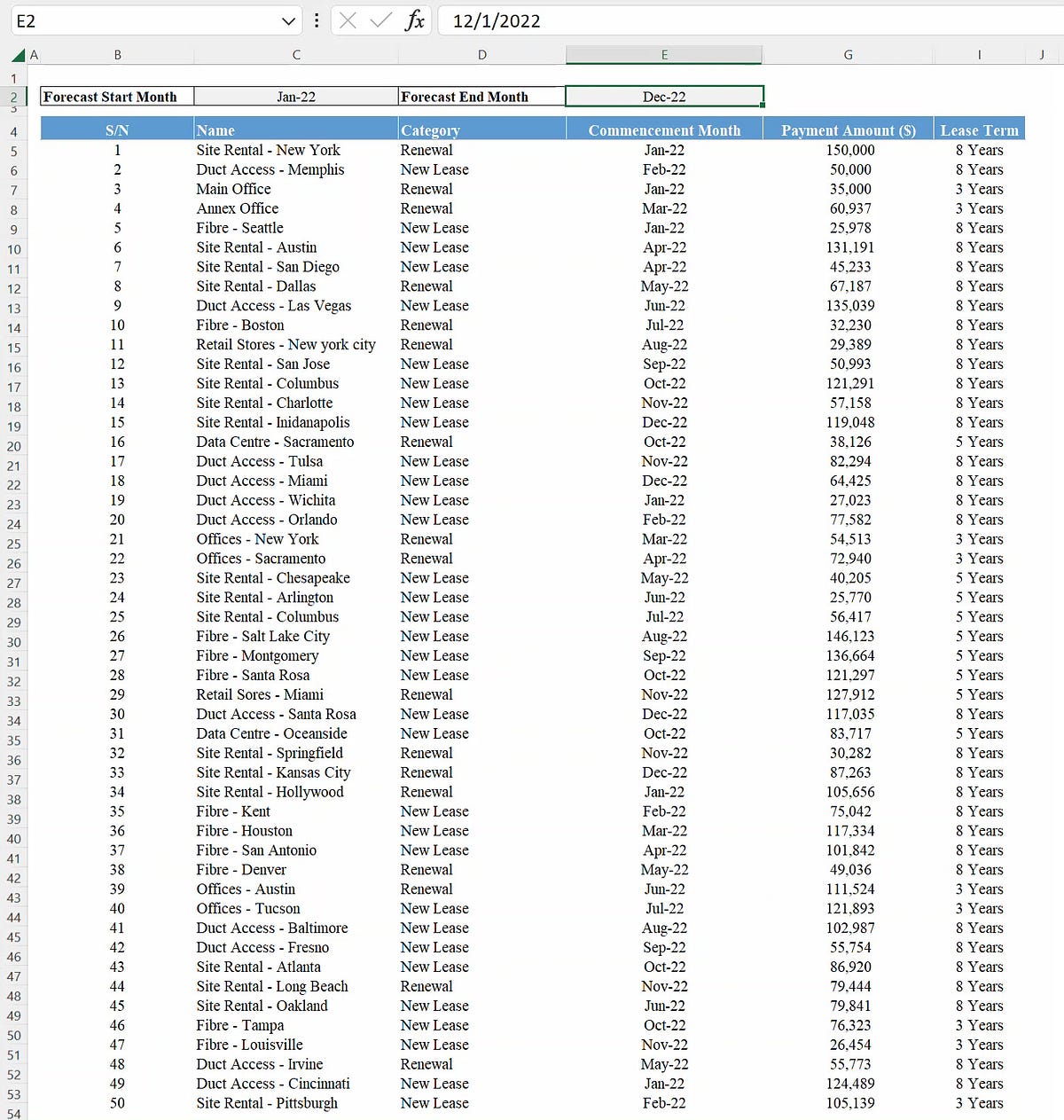Select the Forecast End Month label cell
The image size is (1064, 1120).
pyautogui.click(x=481, y=96)
